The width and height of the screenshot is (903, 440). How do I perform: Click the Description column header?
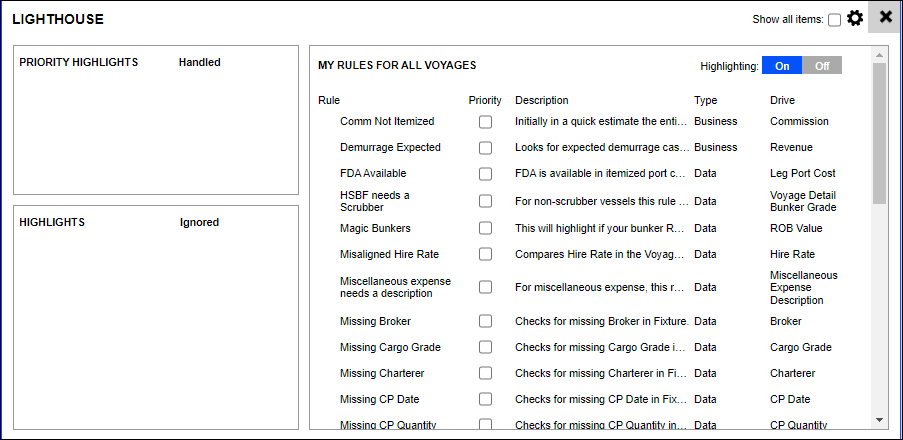pos(541,100)
